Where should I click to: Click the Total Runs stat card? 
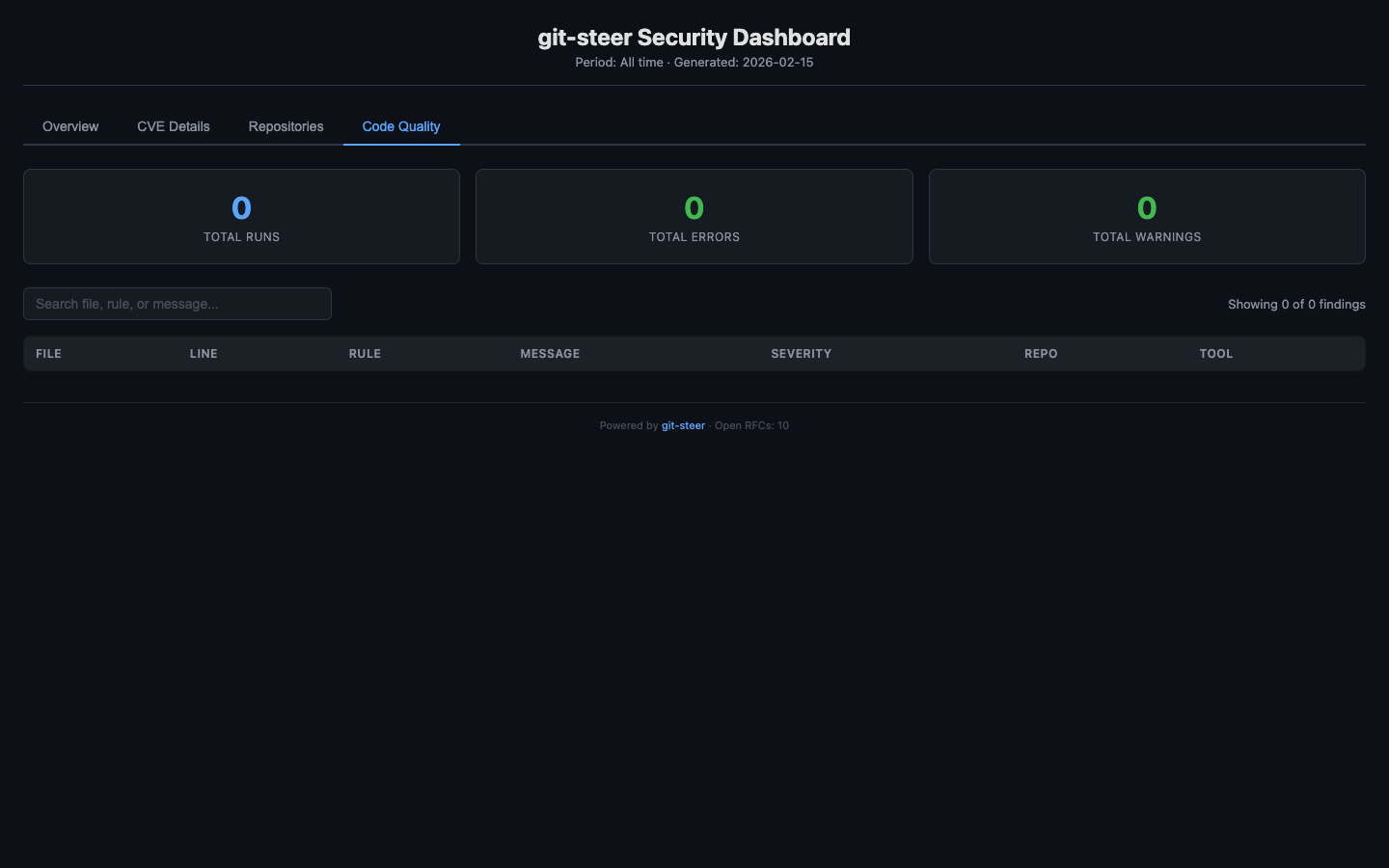coord(241,217)
